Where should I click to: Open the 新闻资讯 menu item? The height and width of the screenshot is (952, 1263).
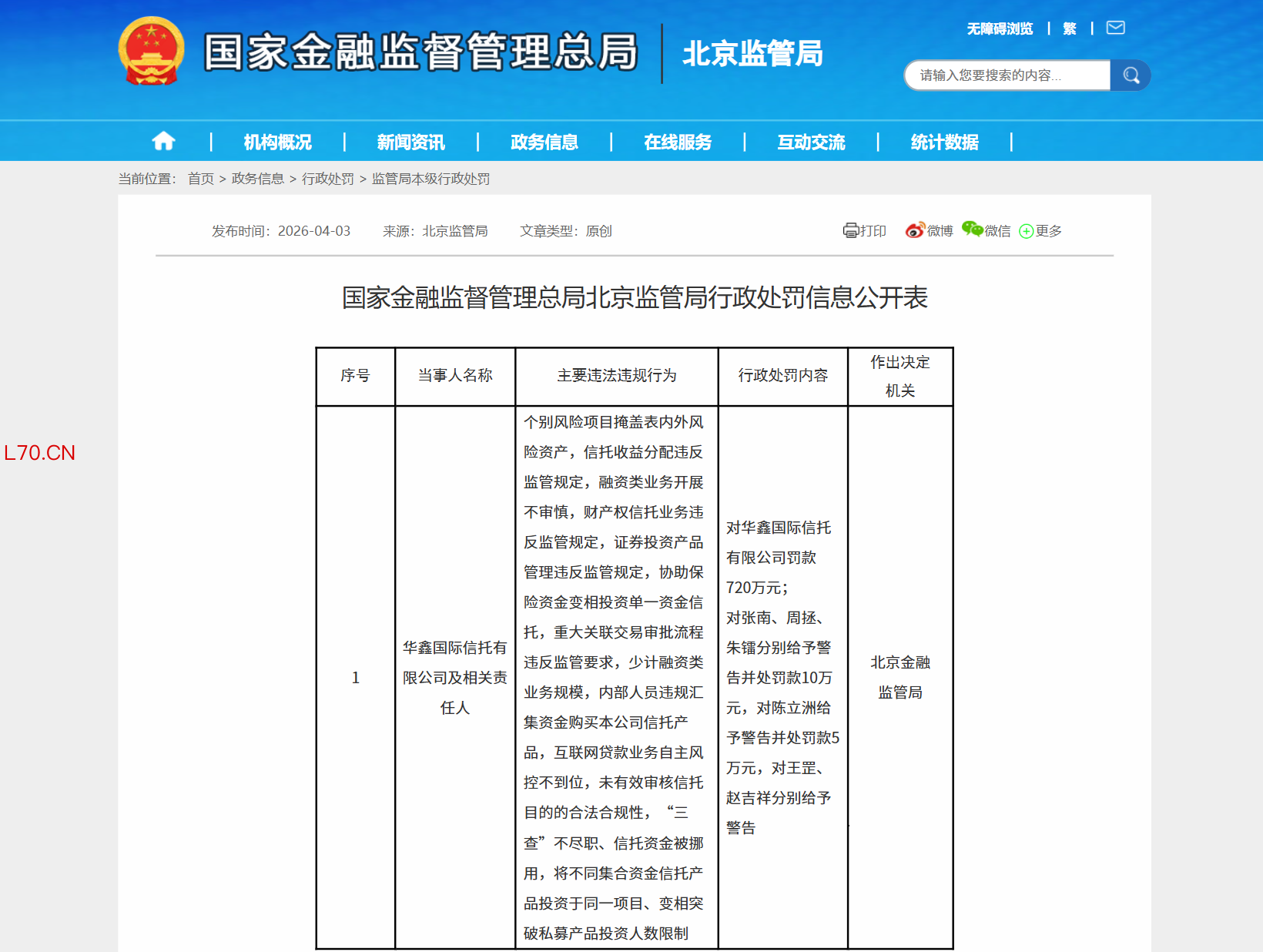(408, 141)
